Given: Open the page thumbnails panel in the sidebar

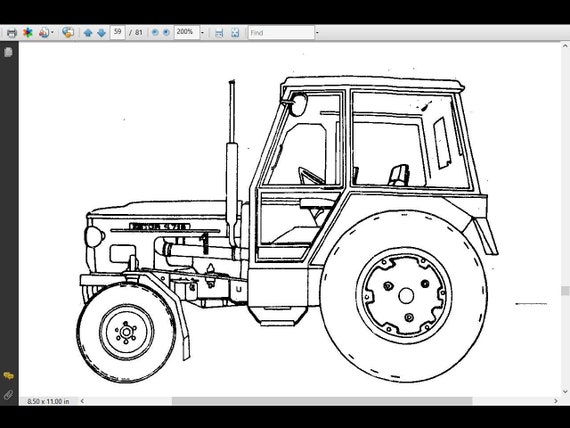Looking at the screenshot, I should pos(8,52).
